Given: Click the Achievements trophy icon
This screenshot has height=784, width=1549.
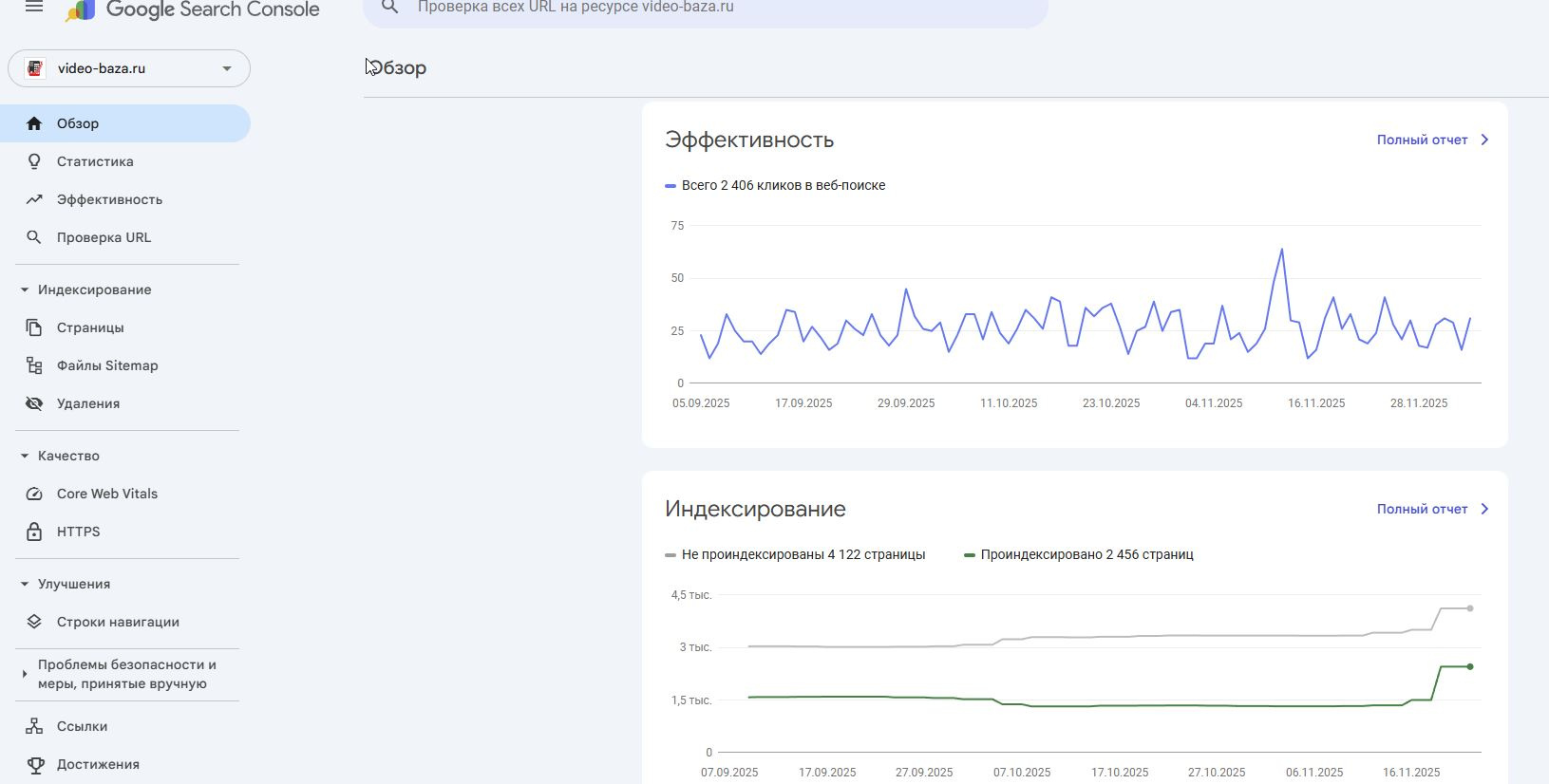Looking at the screenshot, I should coord(34,764).
